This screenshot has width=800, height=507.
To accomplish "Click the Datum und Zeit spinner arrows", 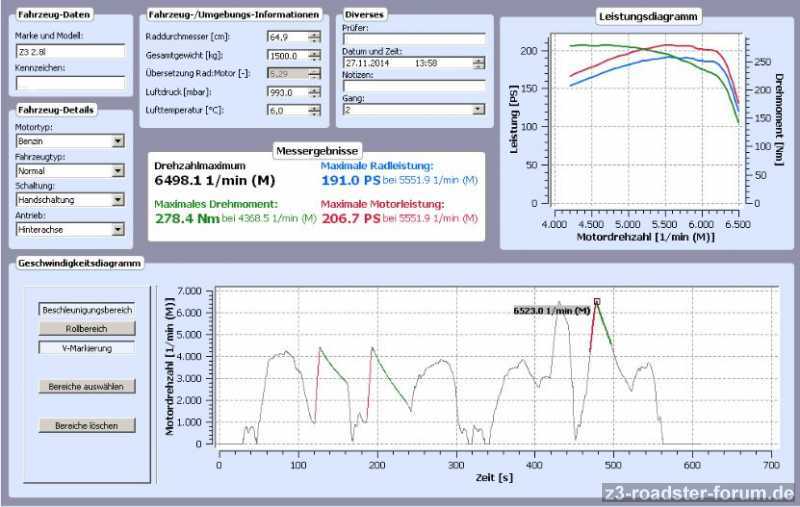I will pyautogui.click(x=478, y=62).
